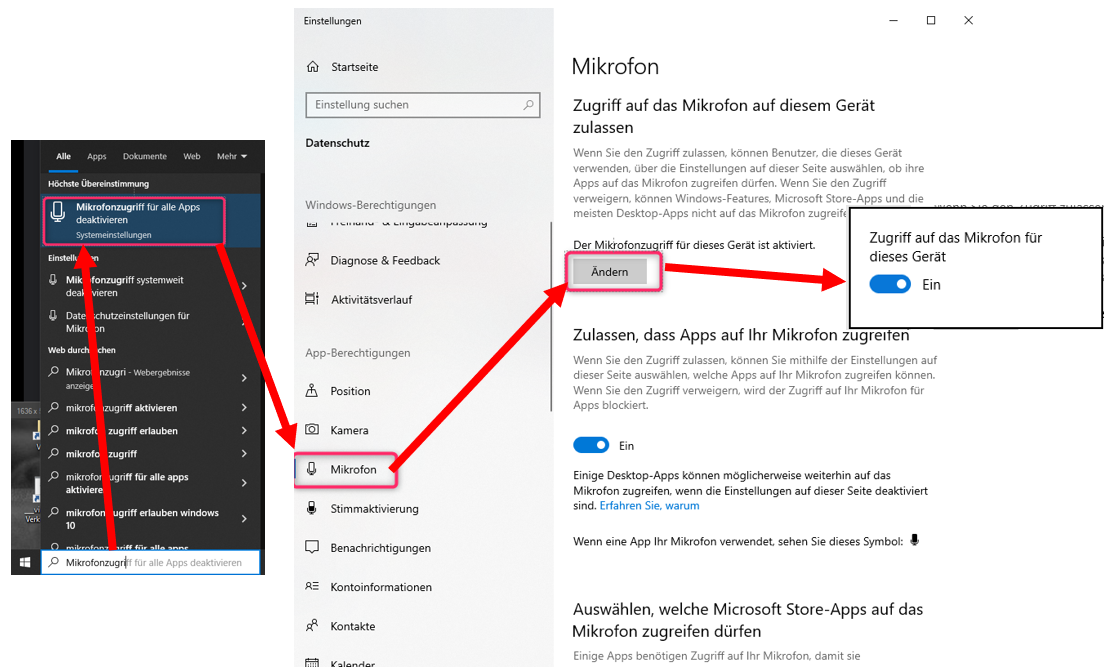This screenshot has height=670, width=1104.
Task: Open Benachrichtigungen settings page
Action: click(x=380, y=548)
